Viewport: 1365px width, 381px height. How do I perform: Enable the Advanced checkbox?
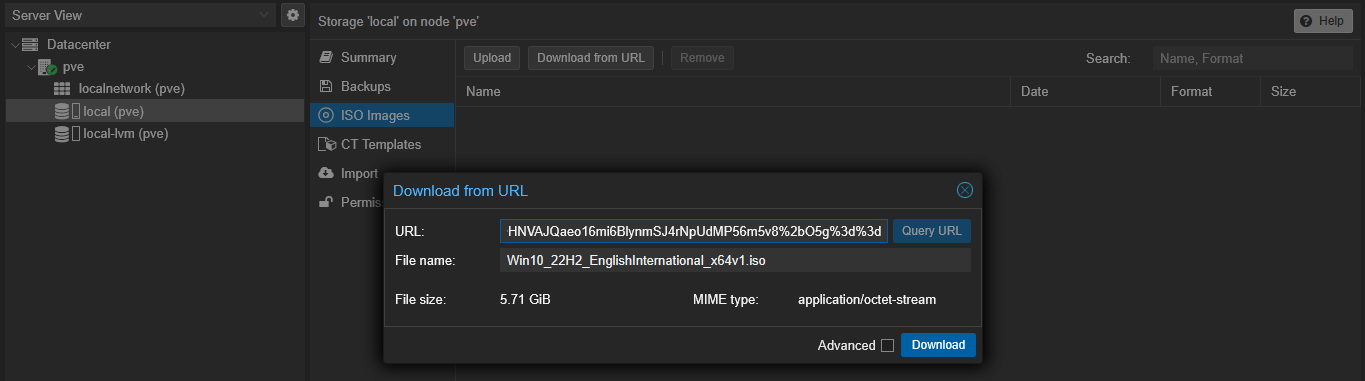click(887, 346)
